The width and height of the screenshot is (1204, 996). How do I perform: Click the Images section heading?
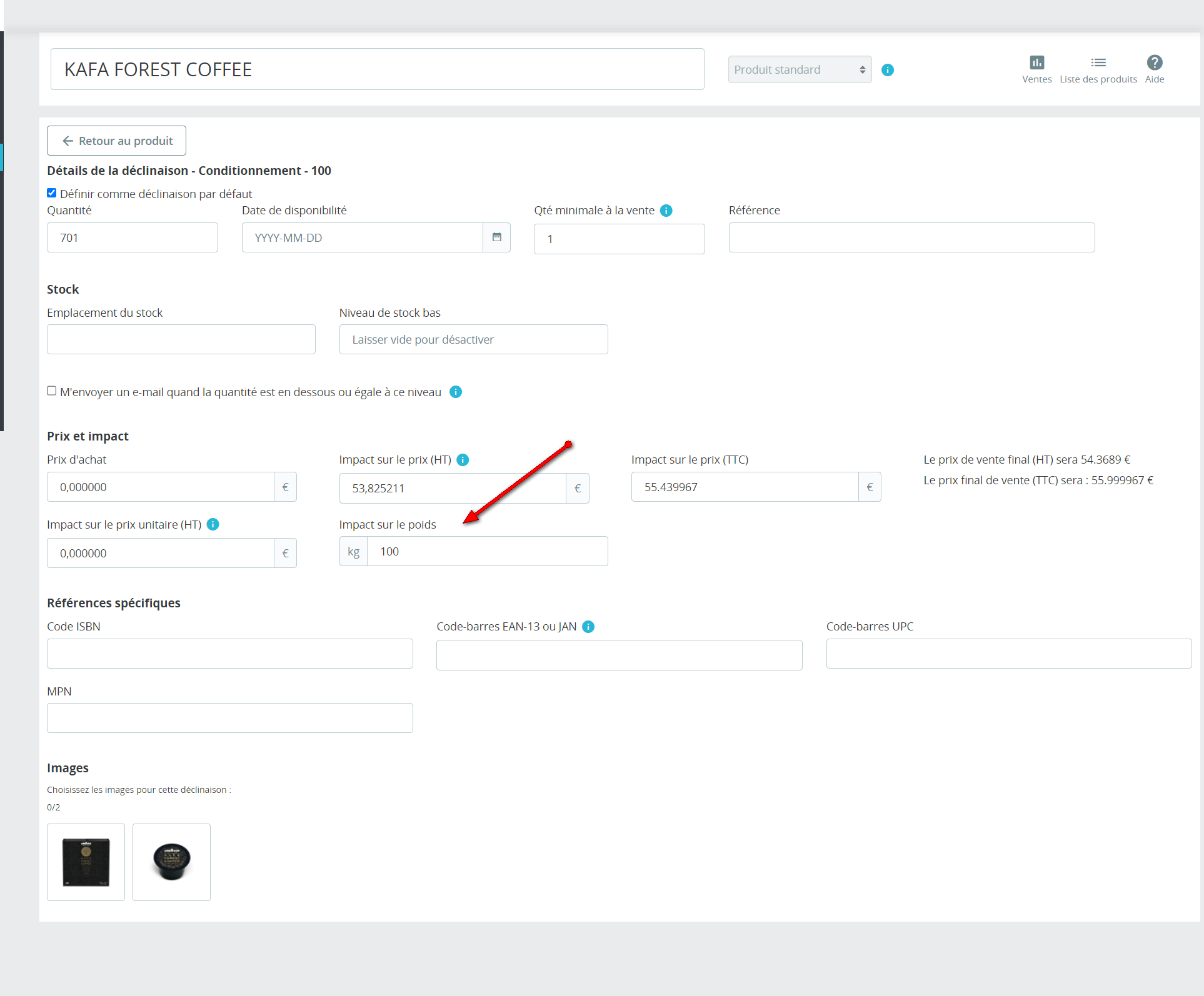point(68,768)
